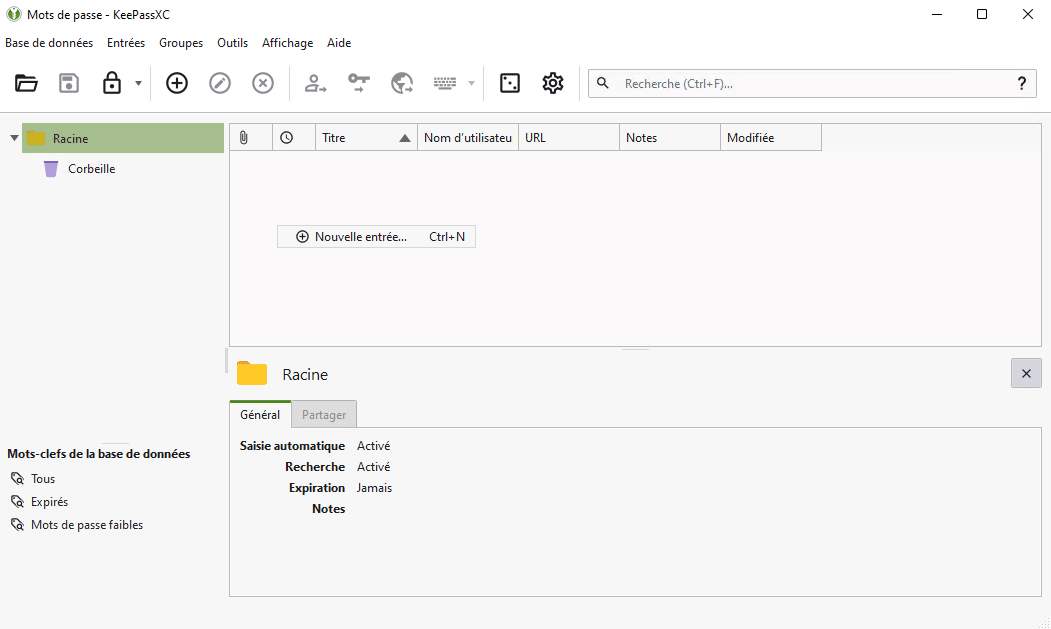Open the Entrées menu
Viewport: 1051px width, 629px height.
[125, 42]
